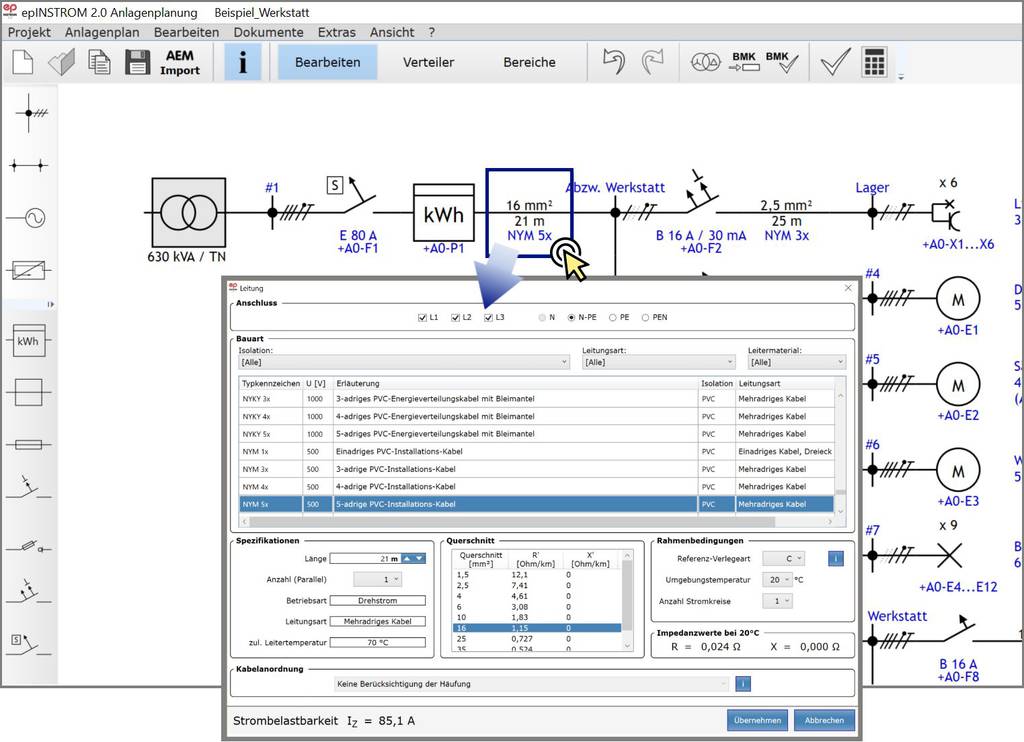Open the Bearbeiten menu in menu bar

click(x=187, y=32)
